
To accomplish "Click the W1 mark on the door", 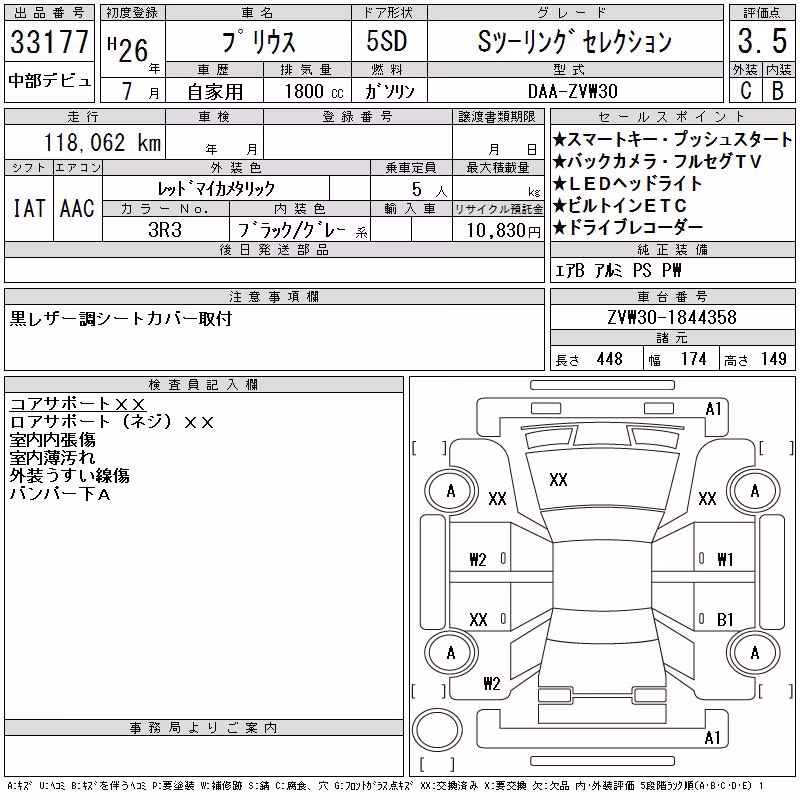I will (x=725, y=560).
